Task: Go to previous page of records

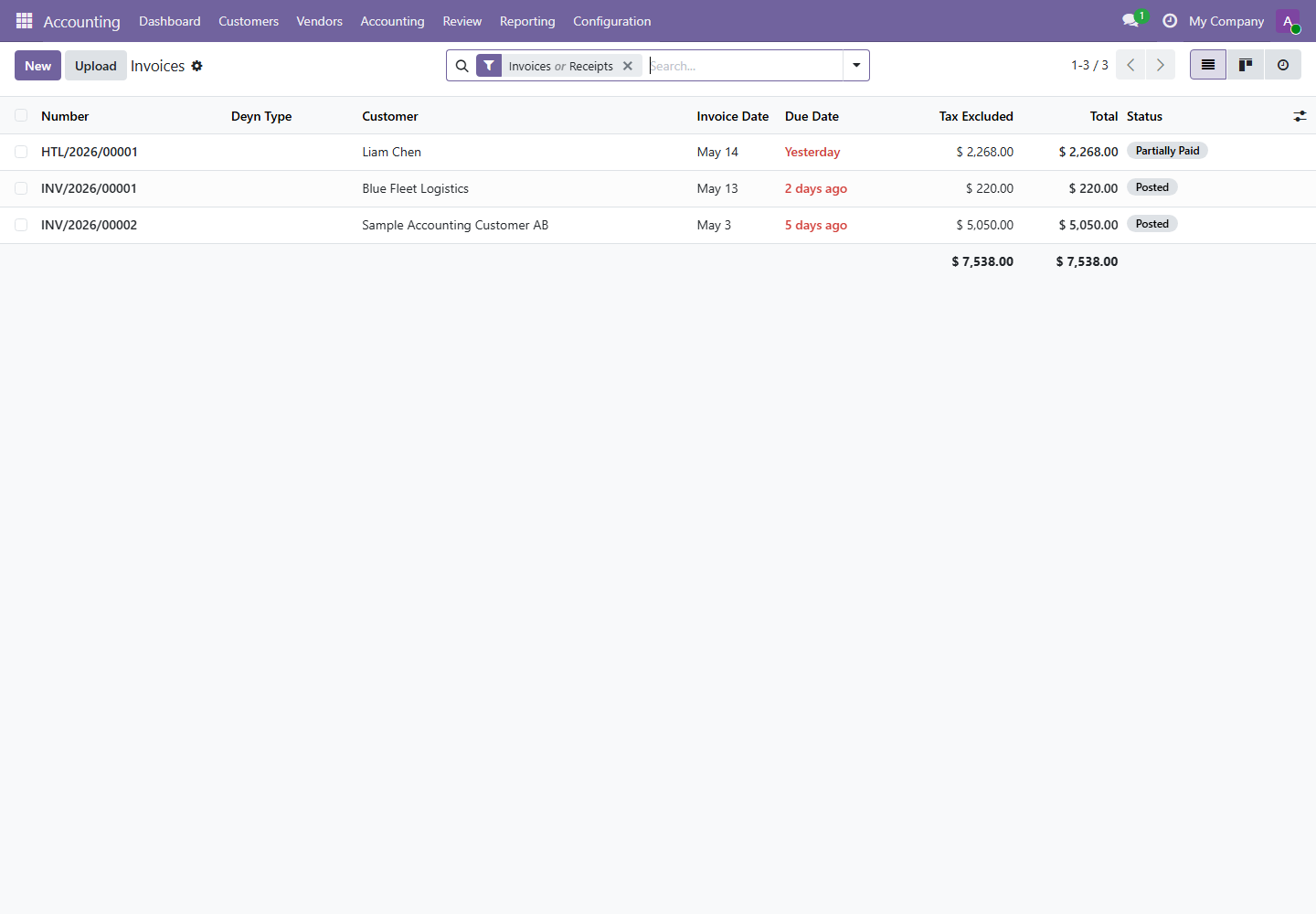Action: point(1130,65)
